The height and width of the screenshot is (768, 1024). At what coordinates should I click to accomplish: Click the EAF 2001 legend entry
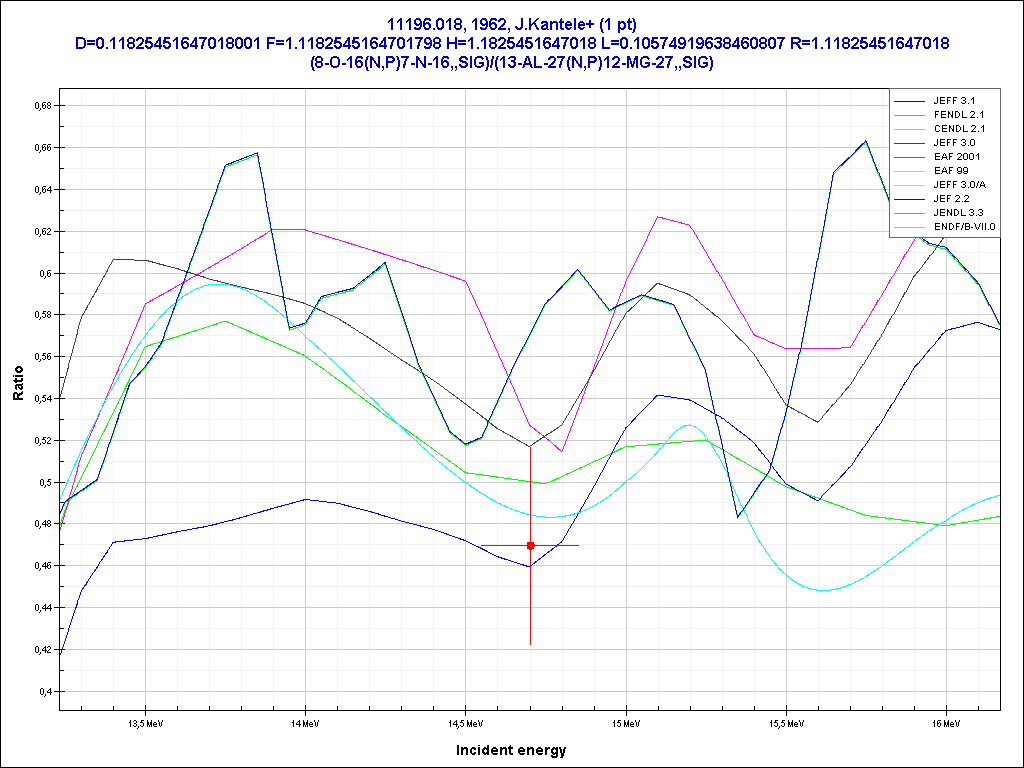point(956,157)
